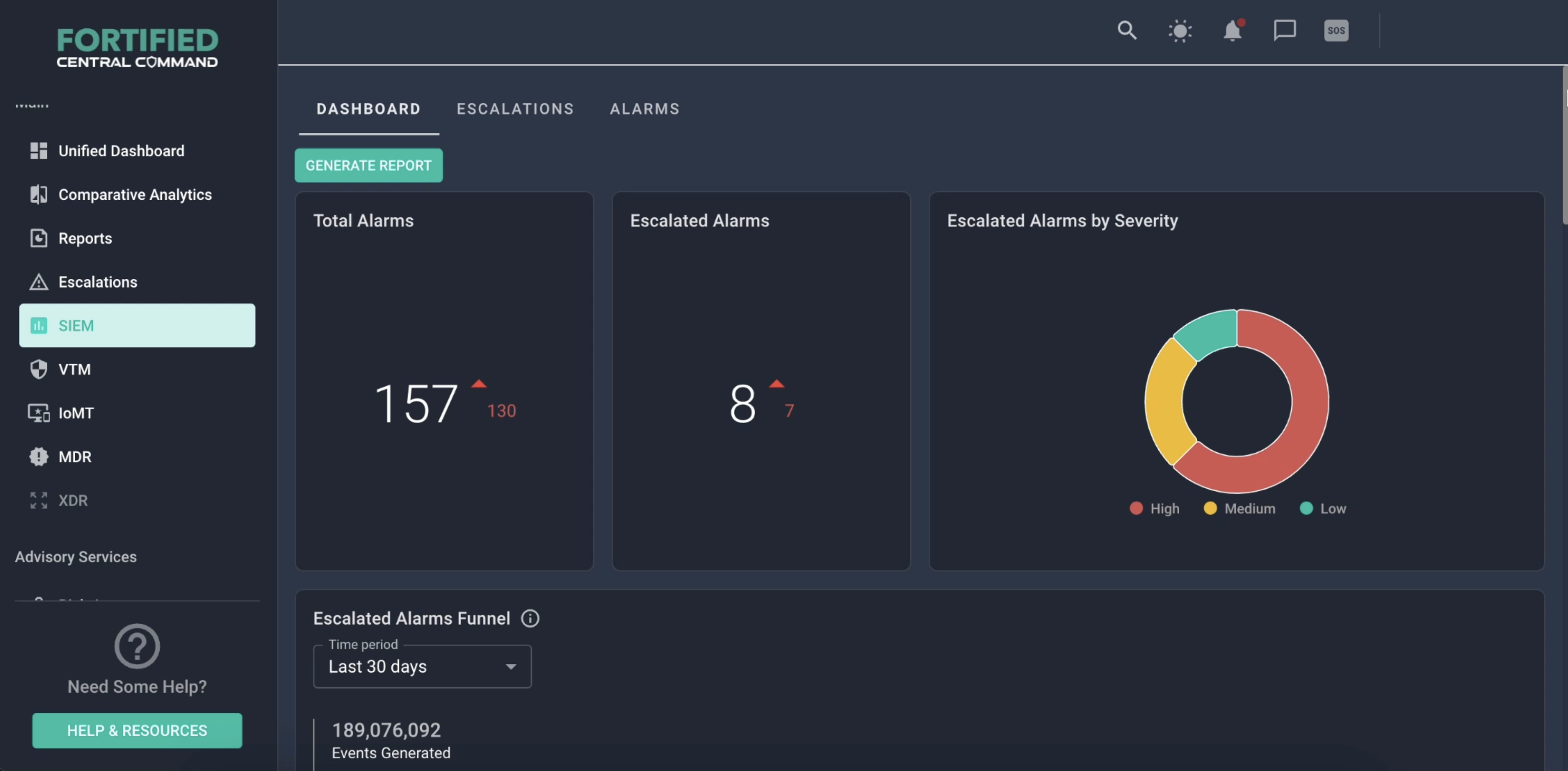Click the SIEM bar chart icon
Viewport: 1568px width, 771px height.
pyautogui.click(x=38, y=326)
